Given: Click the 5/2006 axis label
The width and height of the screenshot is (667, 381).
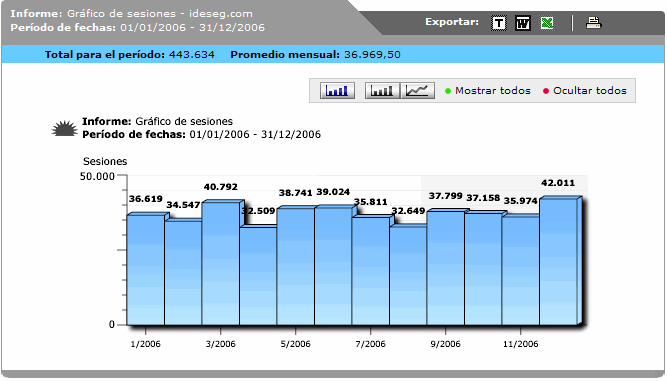Looking at the screenshot, I should coord(296,344).
